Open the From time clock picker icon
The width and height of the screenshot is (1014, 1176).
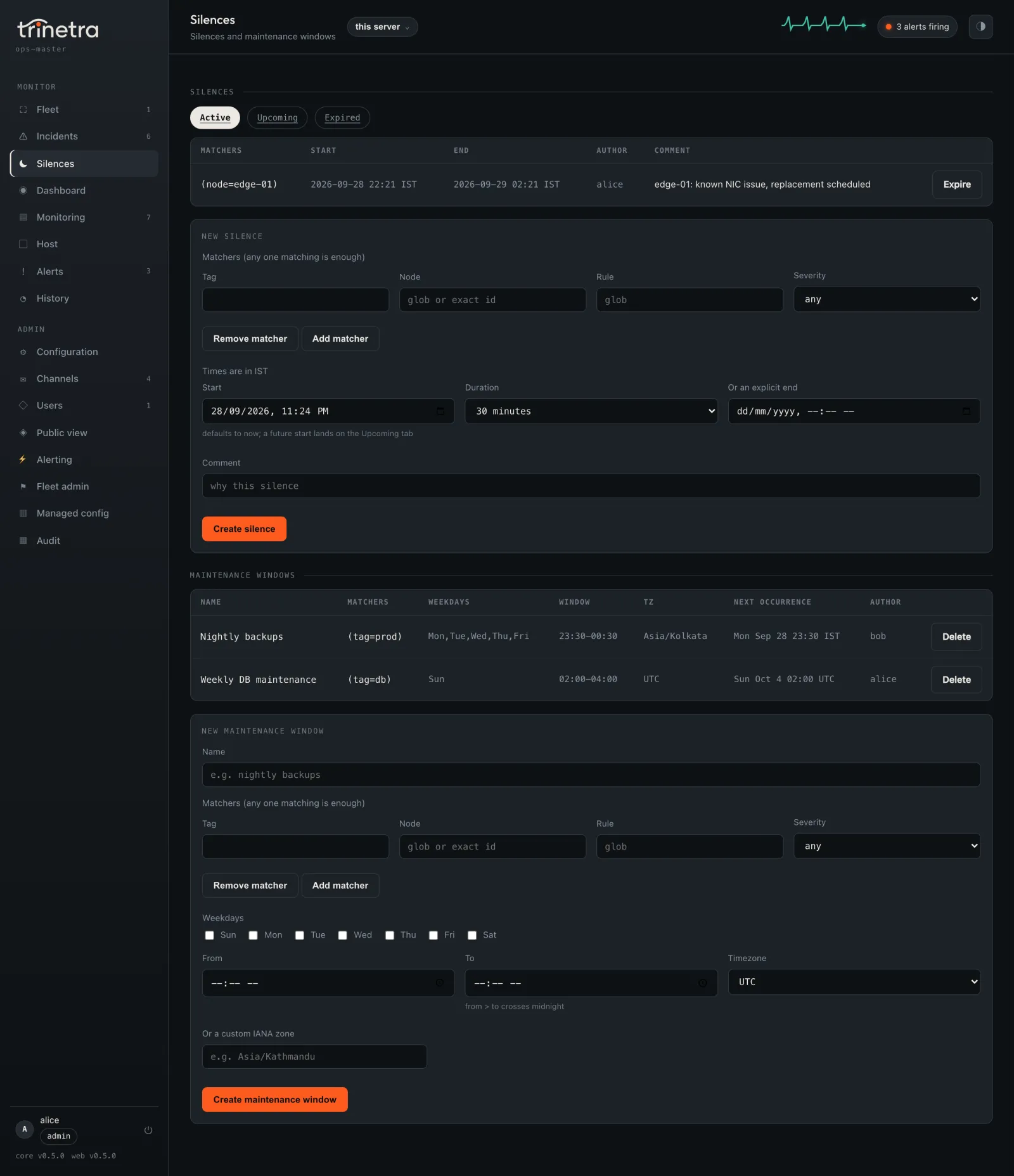pyautogui.click(x=440, y=983)
